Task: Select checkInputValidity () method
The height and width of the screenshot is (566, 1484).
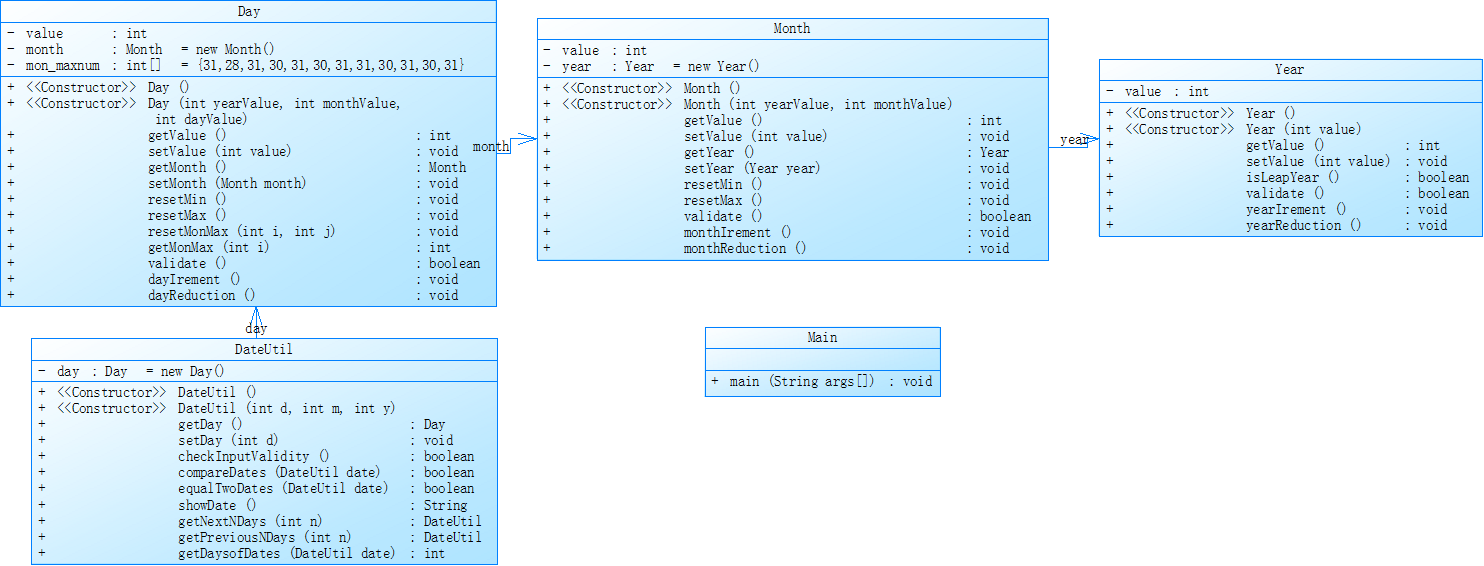Action: tap(256, 456)
